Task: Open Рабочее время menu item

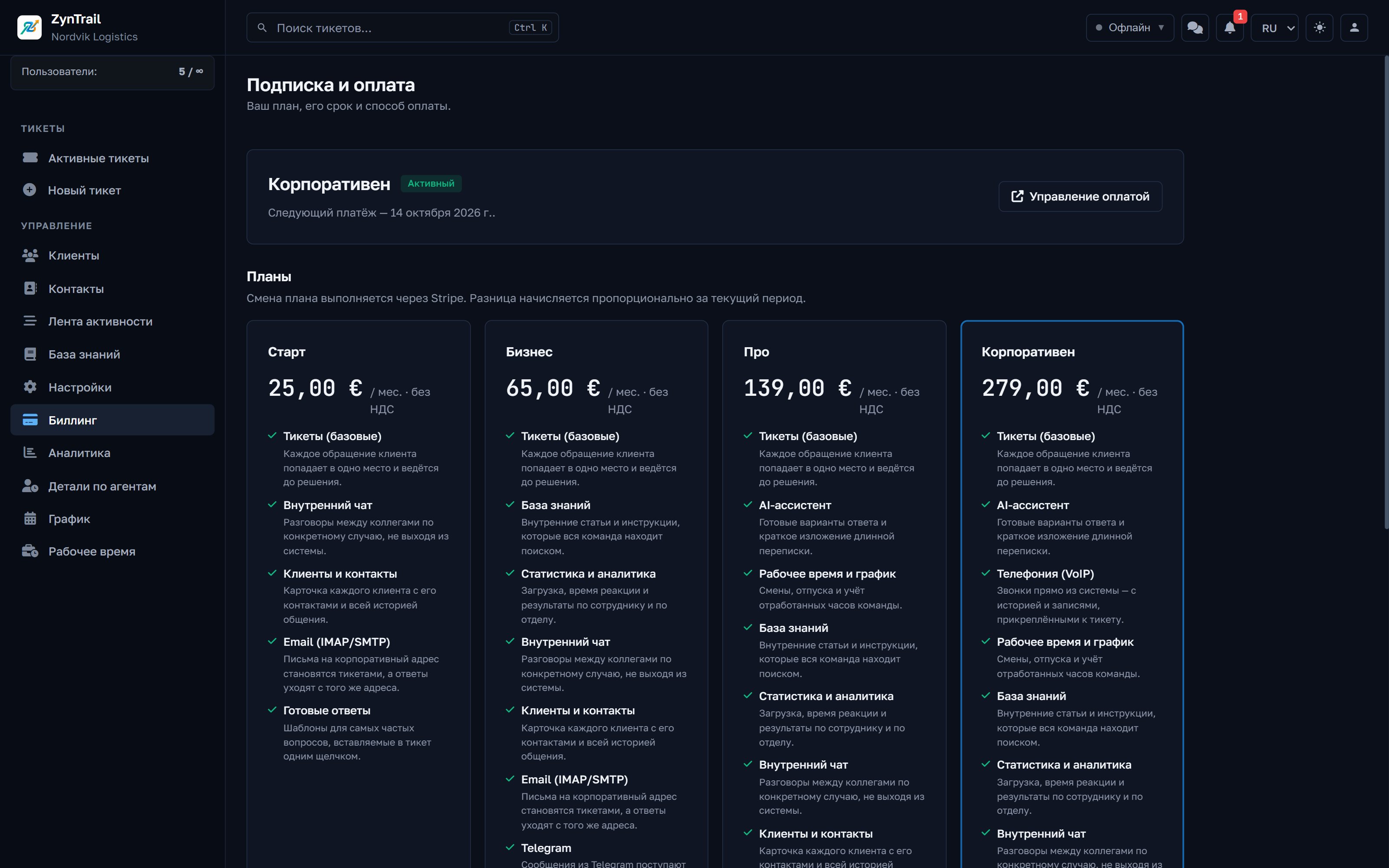Action: pos(112,552)
